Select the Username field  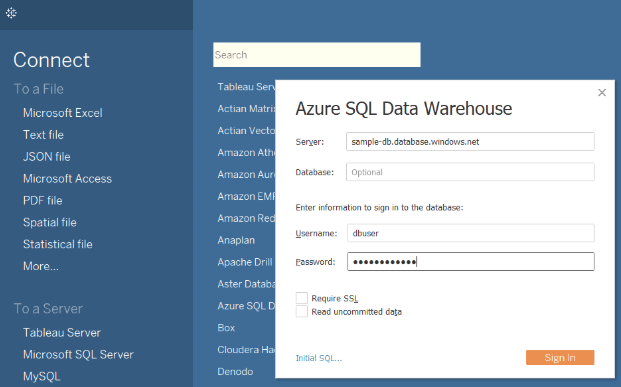(471, 233)
